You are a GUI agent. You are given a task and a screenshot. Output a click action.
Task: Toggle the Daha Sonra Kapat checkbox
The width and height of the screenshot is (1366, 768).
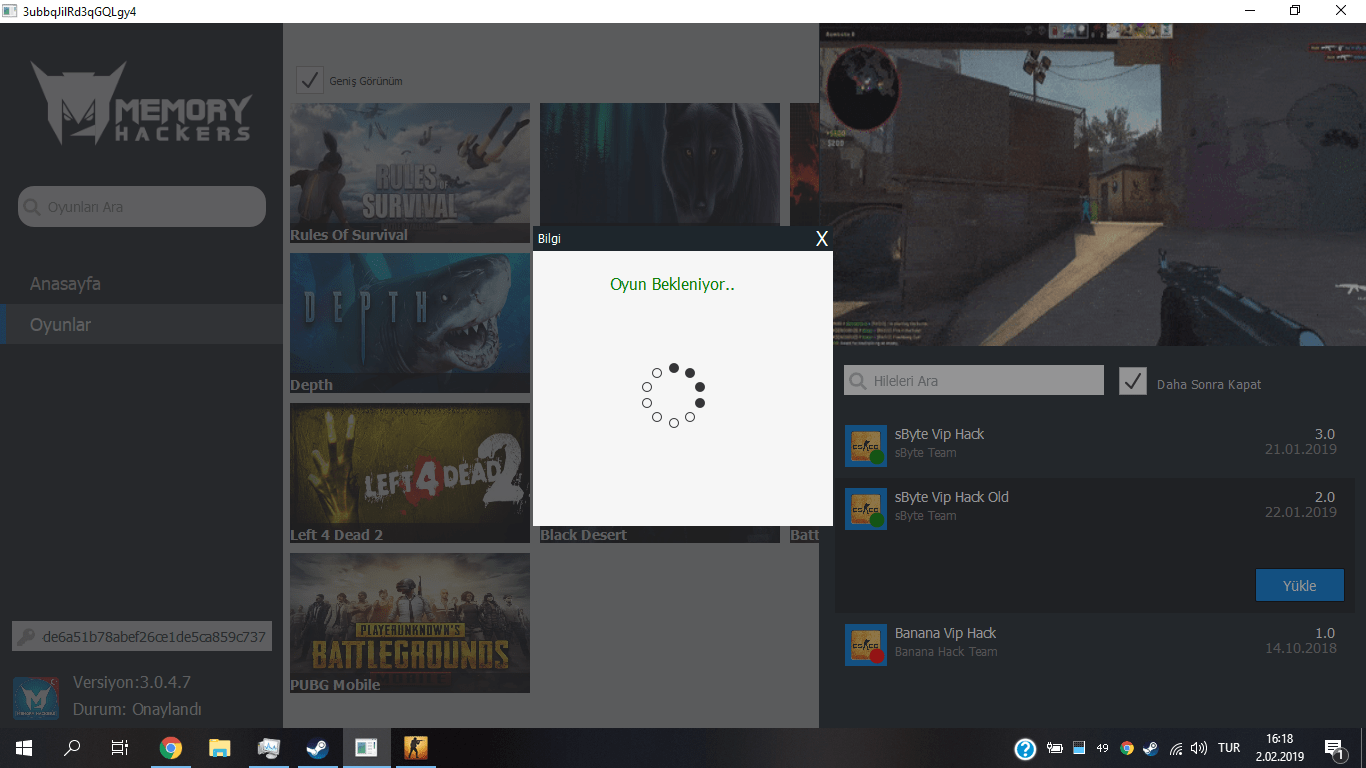[x=1133, y=381]
